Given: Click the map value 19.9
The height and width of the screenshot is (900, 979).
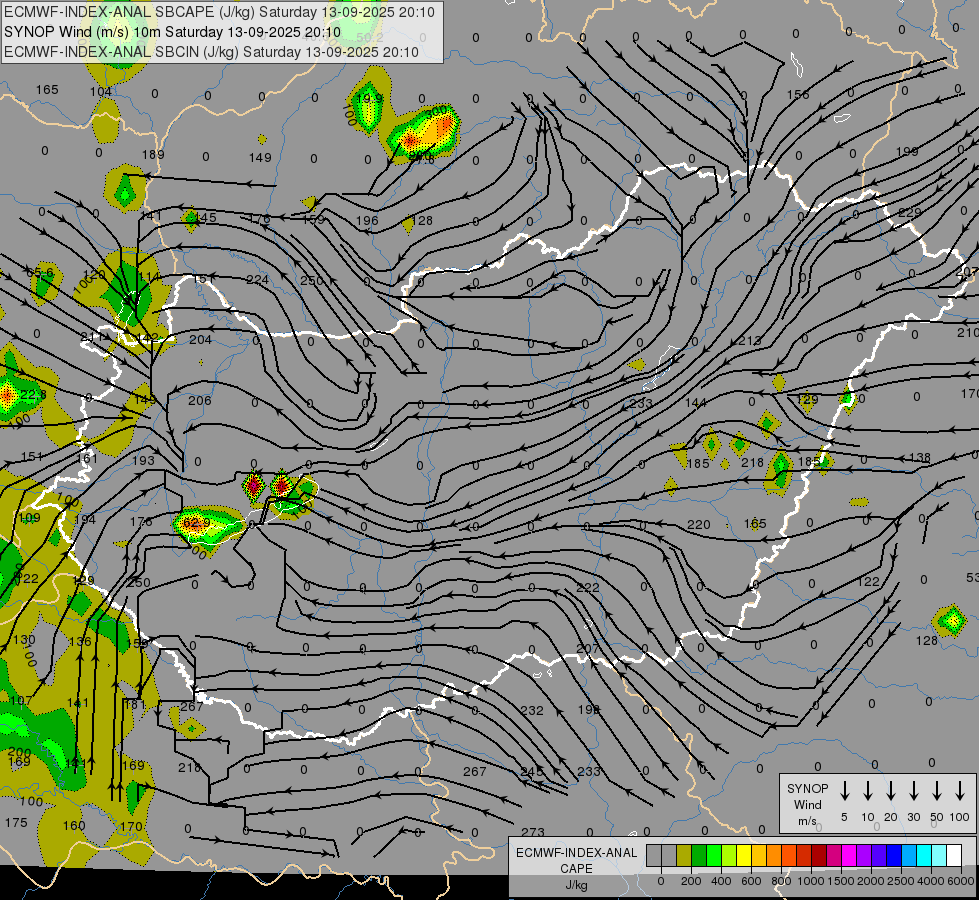Looking at the screenshot, I should (x=370, y=98).
